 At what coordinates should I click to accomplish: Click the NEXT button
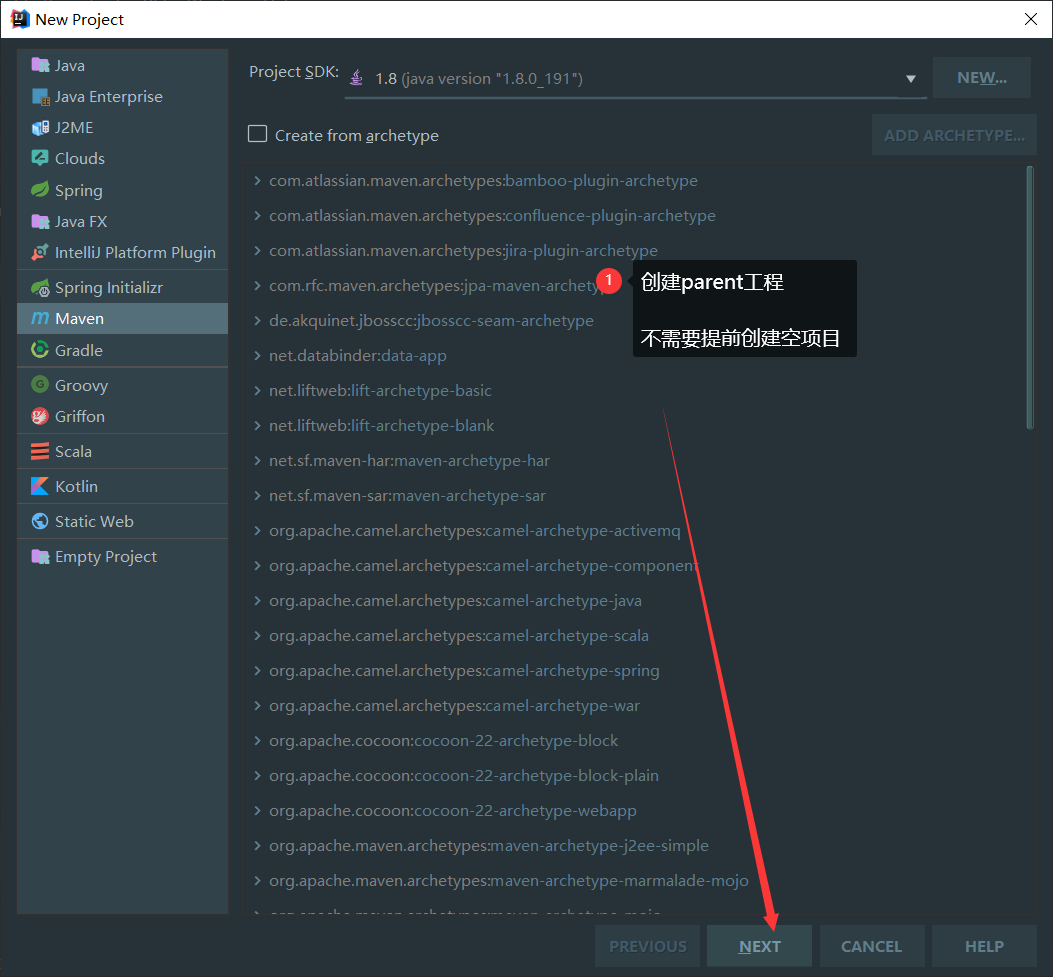[760, 946]
